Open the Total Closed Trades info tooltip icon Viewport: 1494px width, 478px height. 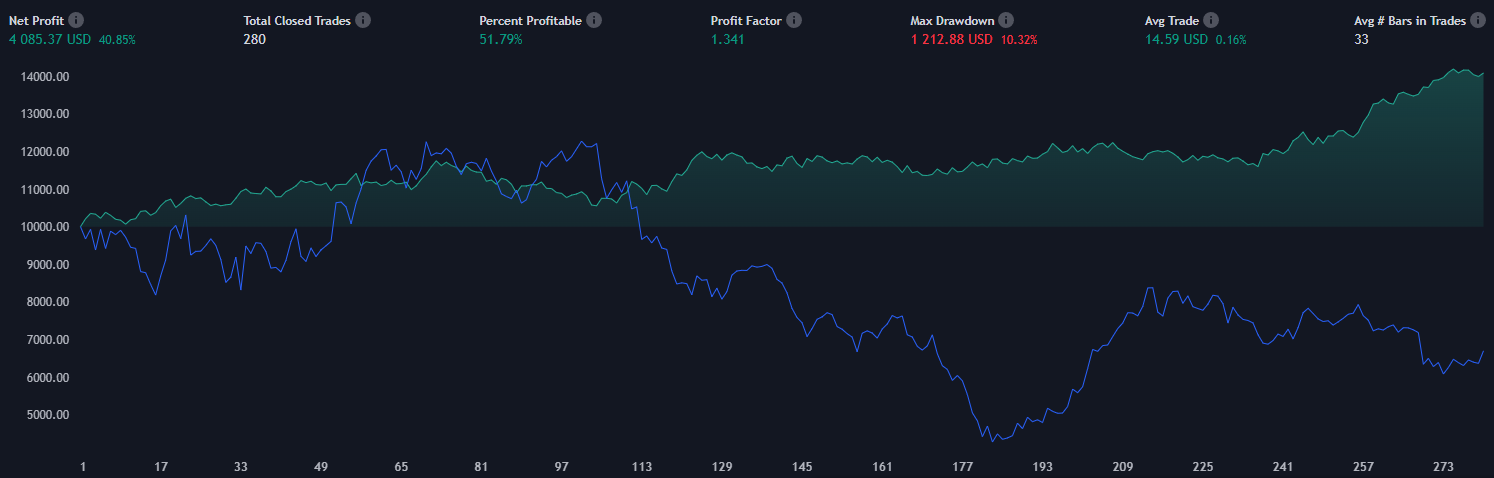click(x=363, y=20)
